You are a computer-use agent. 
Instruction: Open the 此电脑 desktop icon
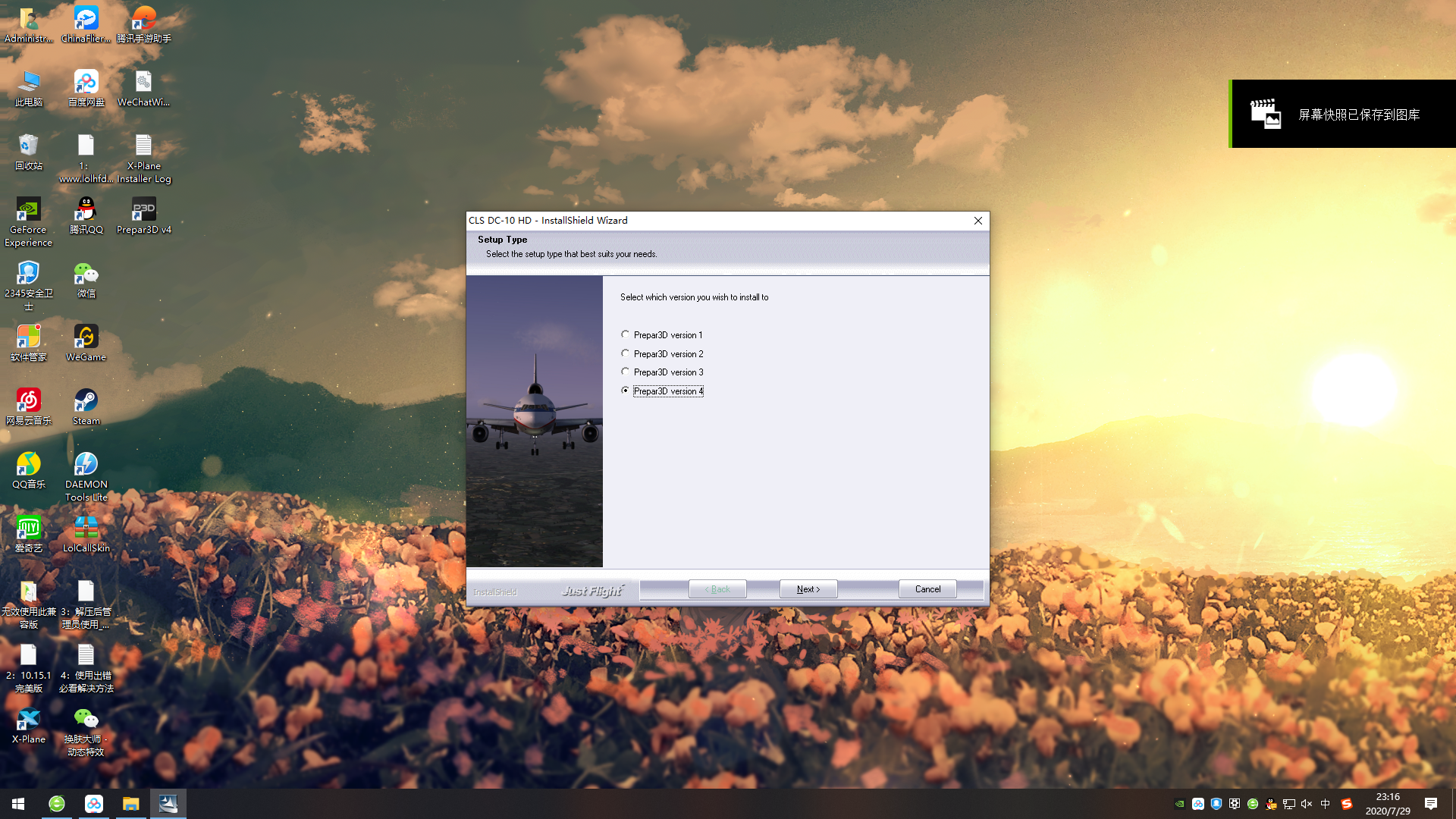tap(28, 89)
